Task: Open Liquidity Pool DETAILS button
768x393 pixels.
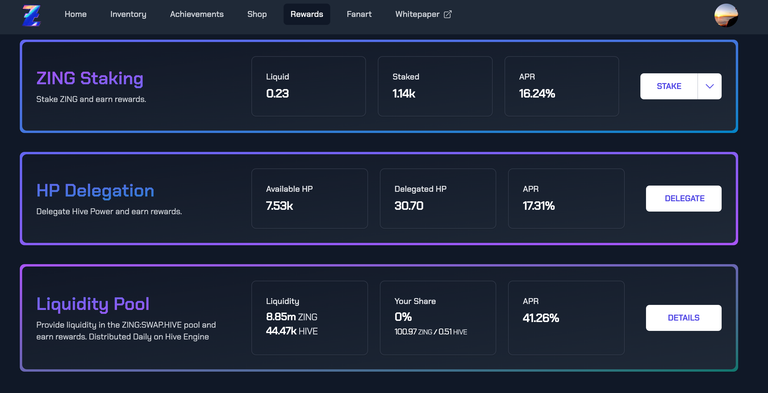Action: (x=684, y=318)
